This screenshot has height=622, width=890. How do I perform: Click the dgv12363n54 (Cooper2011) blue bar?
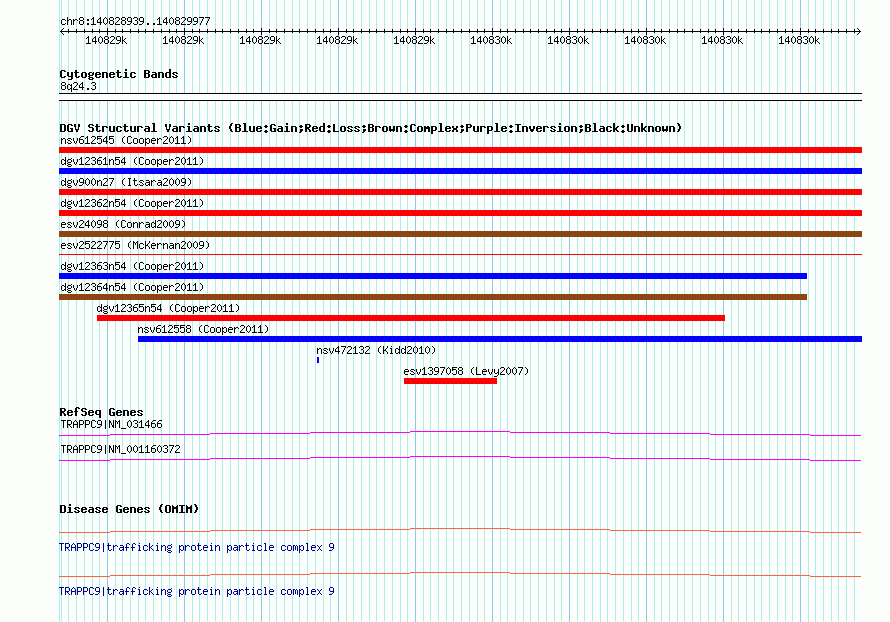pyautogui.click(x=433, y=276)
